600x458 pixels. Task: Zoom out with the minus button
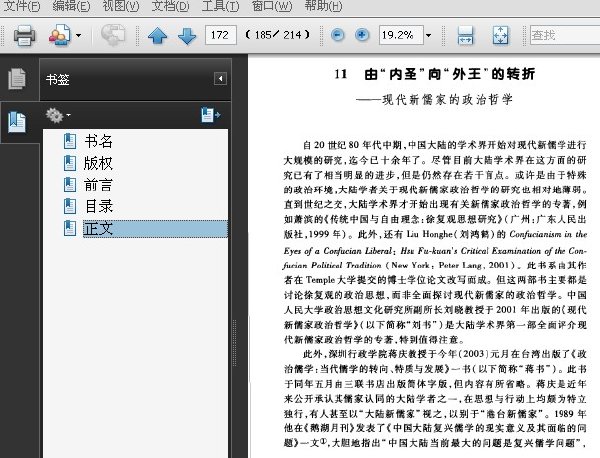pyautogui.click(x=337, y=35)
